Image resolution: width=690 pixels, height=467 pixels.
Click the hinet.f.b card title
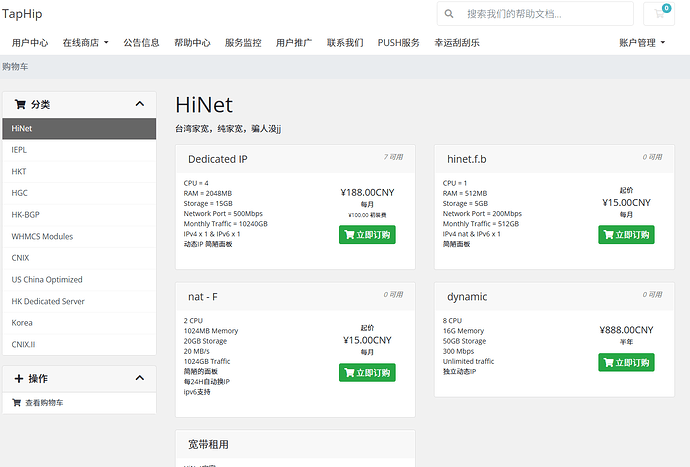[466, 159]
